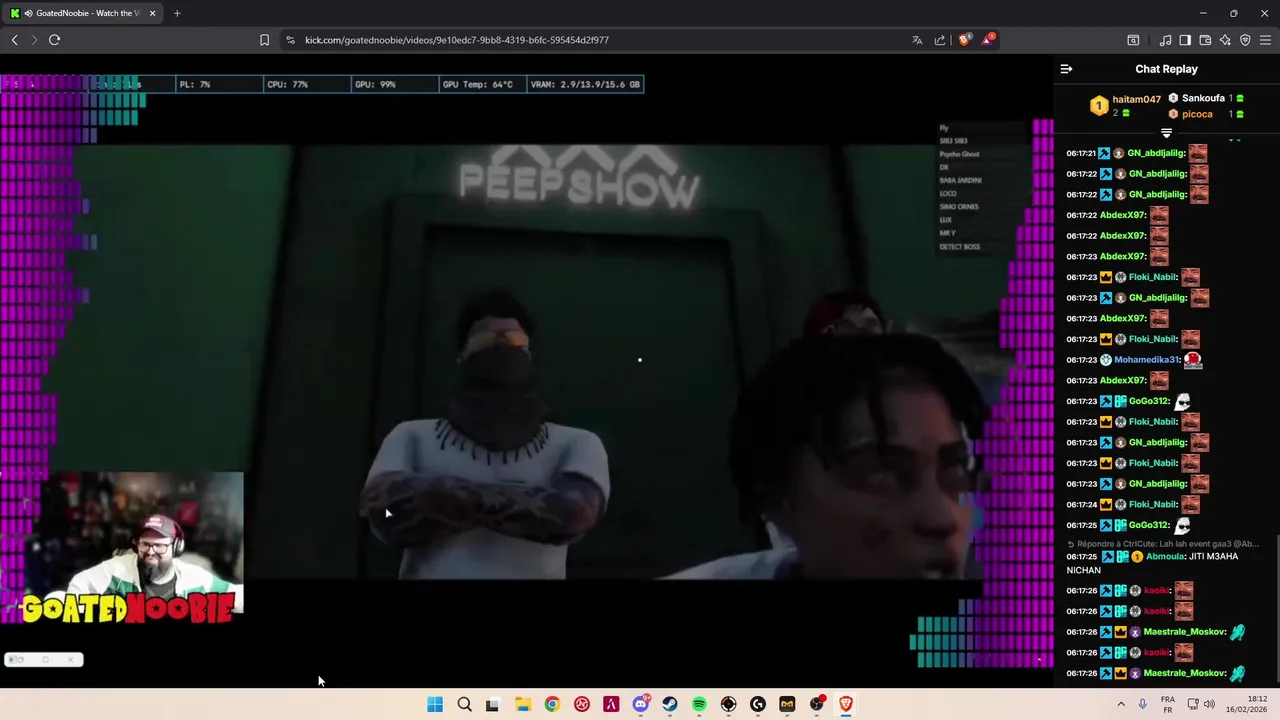
Task: Open the browser hamburger menu
Action: point(1265,40)
